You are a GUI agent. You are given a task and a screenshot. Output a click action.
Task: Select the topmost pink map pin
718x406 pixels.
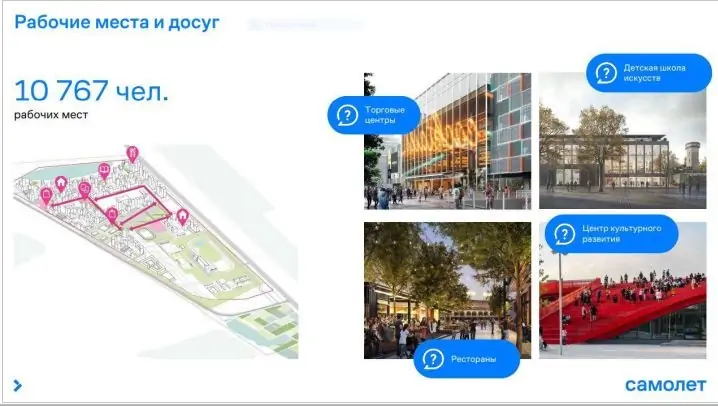[131, 152]
